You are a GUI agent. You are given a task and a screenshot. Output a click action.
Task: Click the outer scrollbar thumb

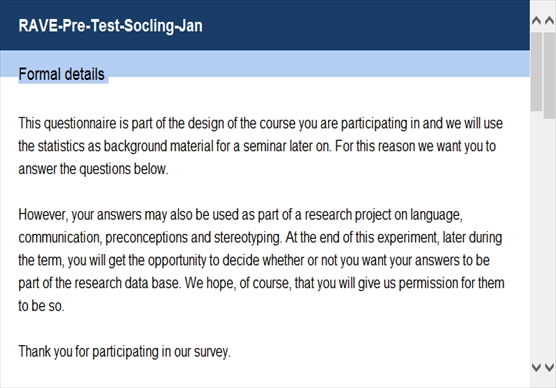pos(549,76)
